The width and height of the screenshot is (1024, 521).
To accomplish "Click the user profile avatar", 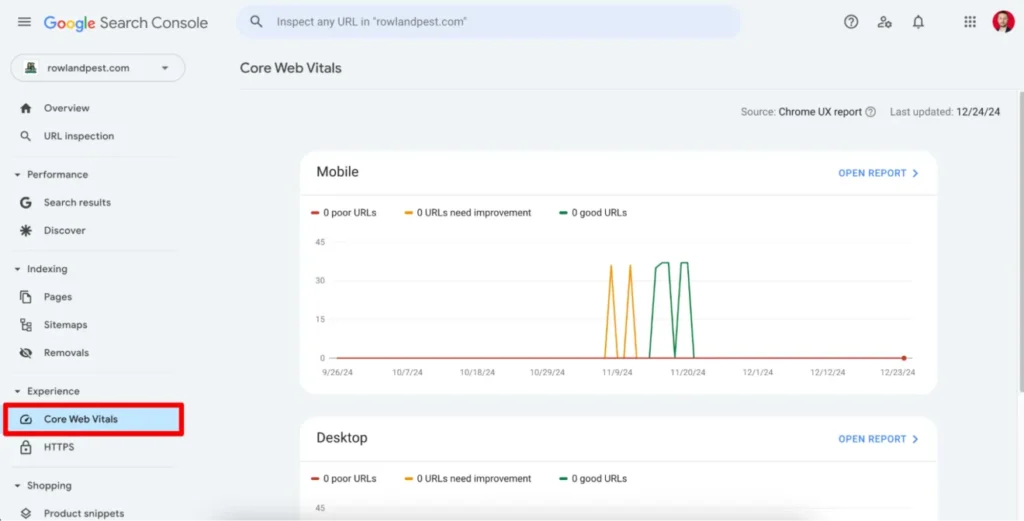I will tap(1002, 22).
